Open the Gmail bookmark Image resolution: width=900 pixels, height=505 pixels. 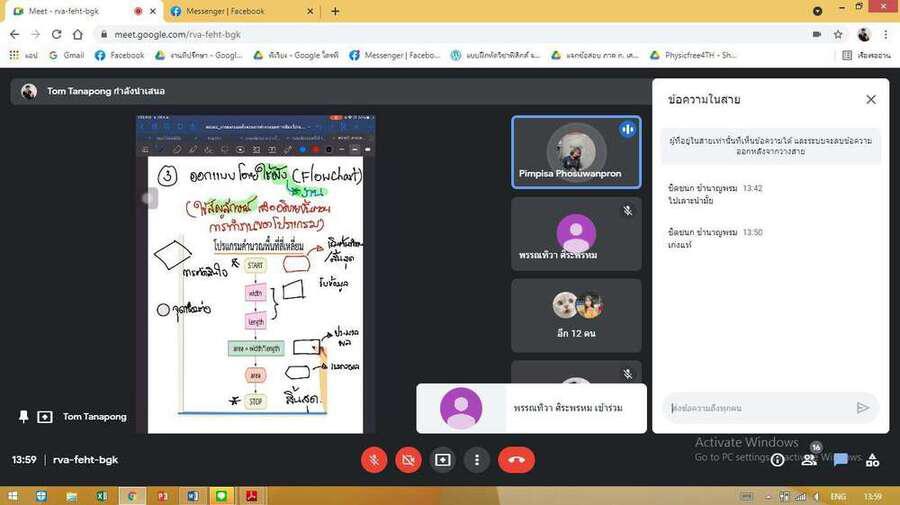(x=66, y=55)
